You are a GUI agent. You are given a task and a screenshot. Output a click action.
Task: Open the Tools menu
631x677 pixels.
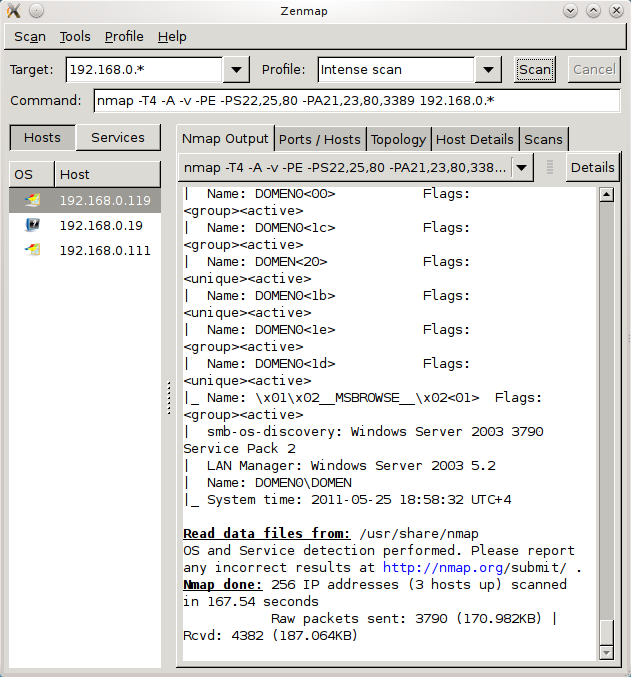pos(75,37)
